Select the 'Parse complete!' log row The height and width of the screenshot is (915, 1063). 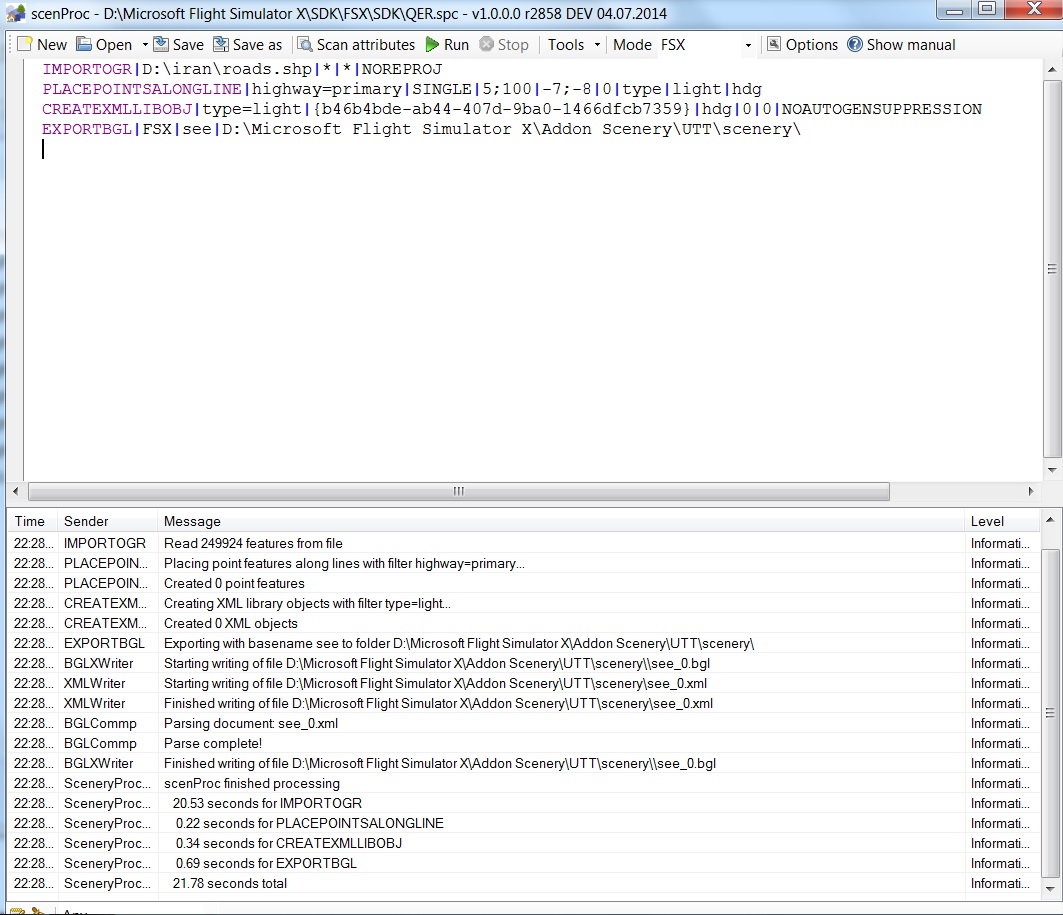pos(523,743)
